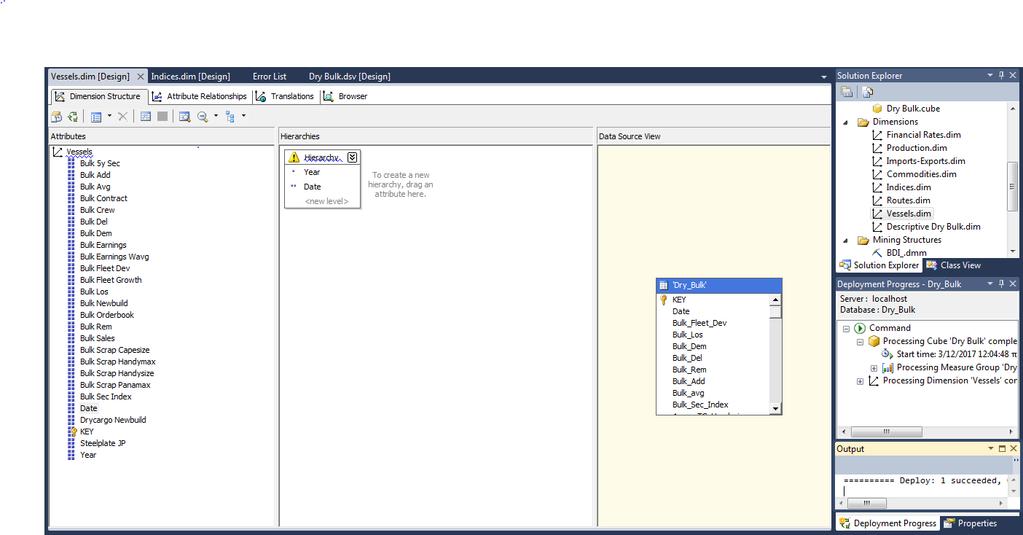Click the Process dimension toolbar icon
This screenshot has width=1023, height=535.
point(73,117)
